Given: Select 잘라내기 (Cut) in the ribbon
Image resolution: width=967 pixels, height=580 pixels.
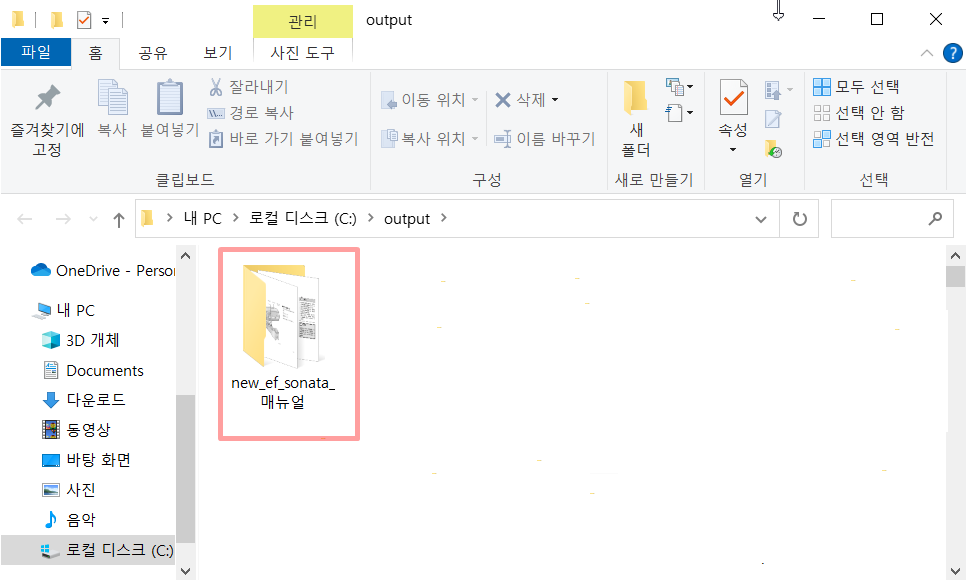Looking at the screenshot, I should [249, 87].
